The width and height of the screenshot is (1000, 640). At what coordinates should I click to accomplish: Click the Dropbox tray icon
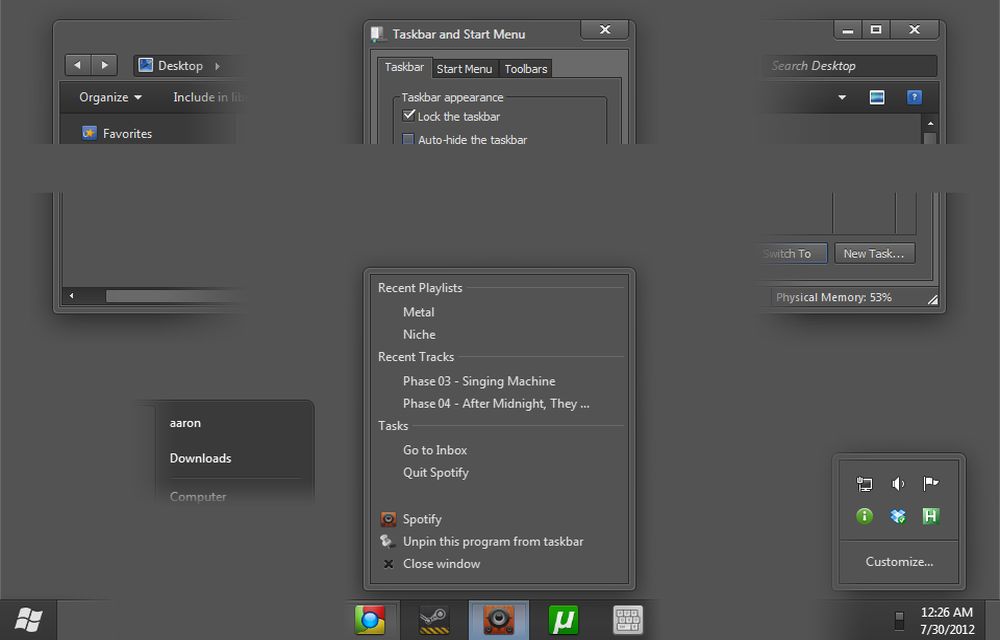pos(898,516)
